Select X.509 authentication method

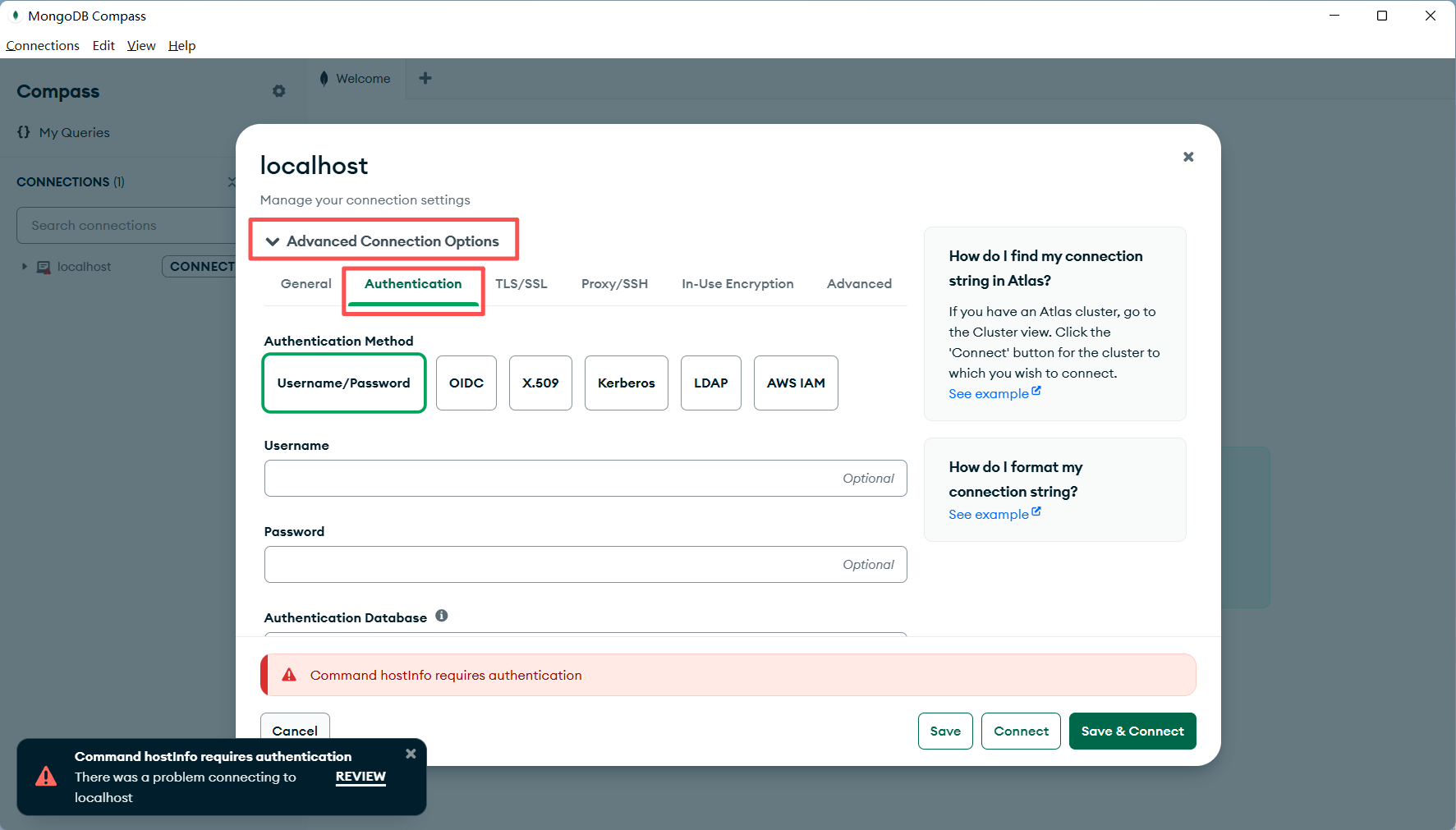540,383
